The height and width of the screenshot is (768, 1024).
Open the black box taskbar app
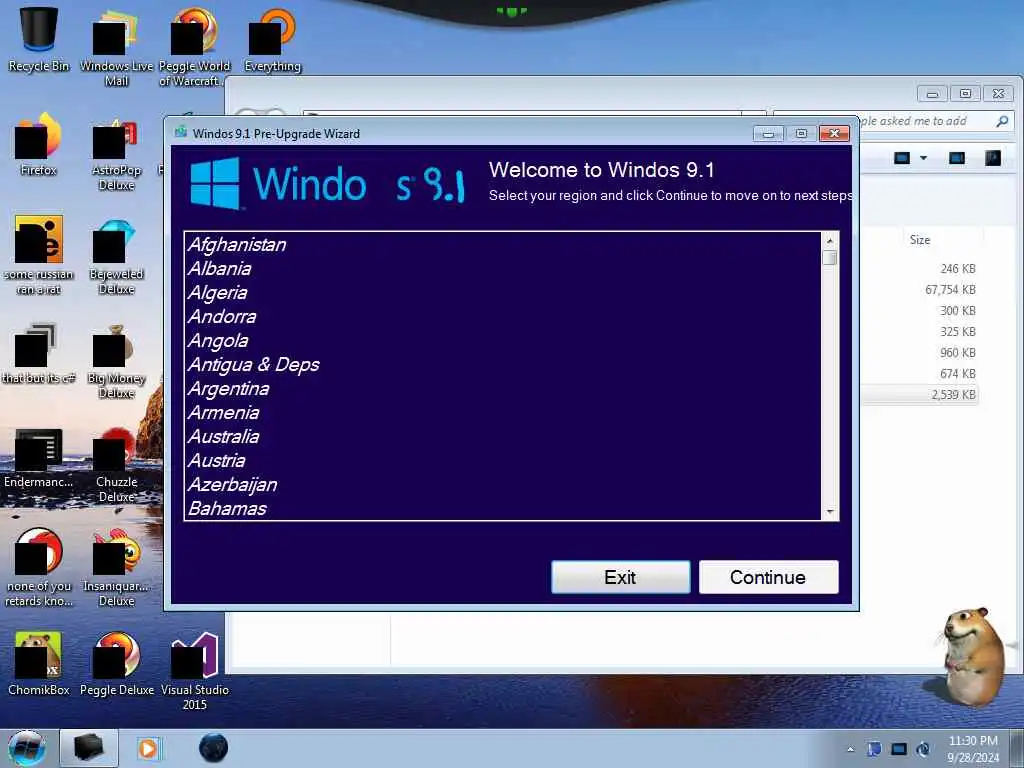click(89, 748)
